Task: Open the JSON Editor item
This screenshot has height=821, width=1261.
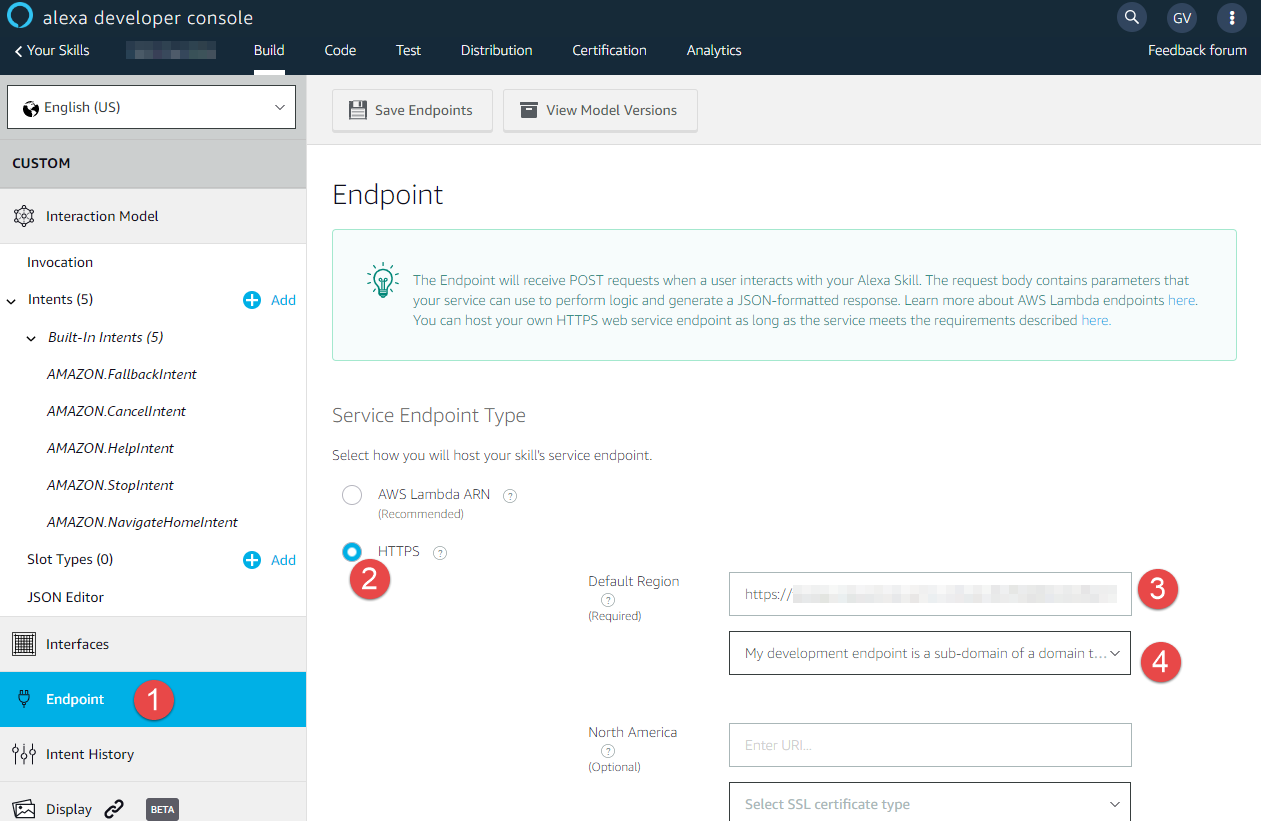Action: 65,597
